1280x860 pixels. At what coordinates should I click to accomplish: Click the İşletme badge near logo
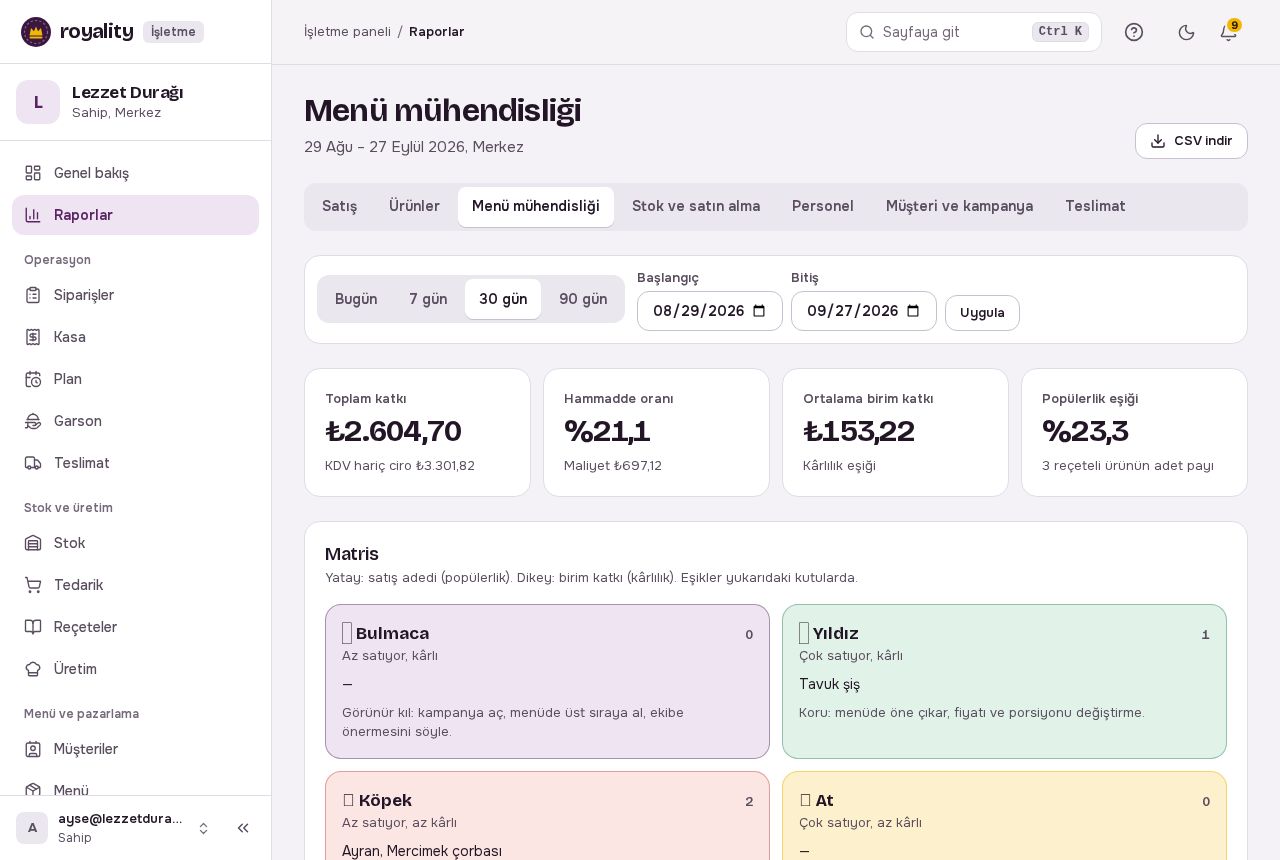click(x=173, y=32)
